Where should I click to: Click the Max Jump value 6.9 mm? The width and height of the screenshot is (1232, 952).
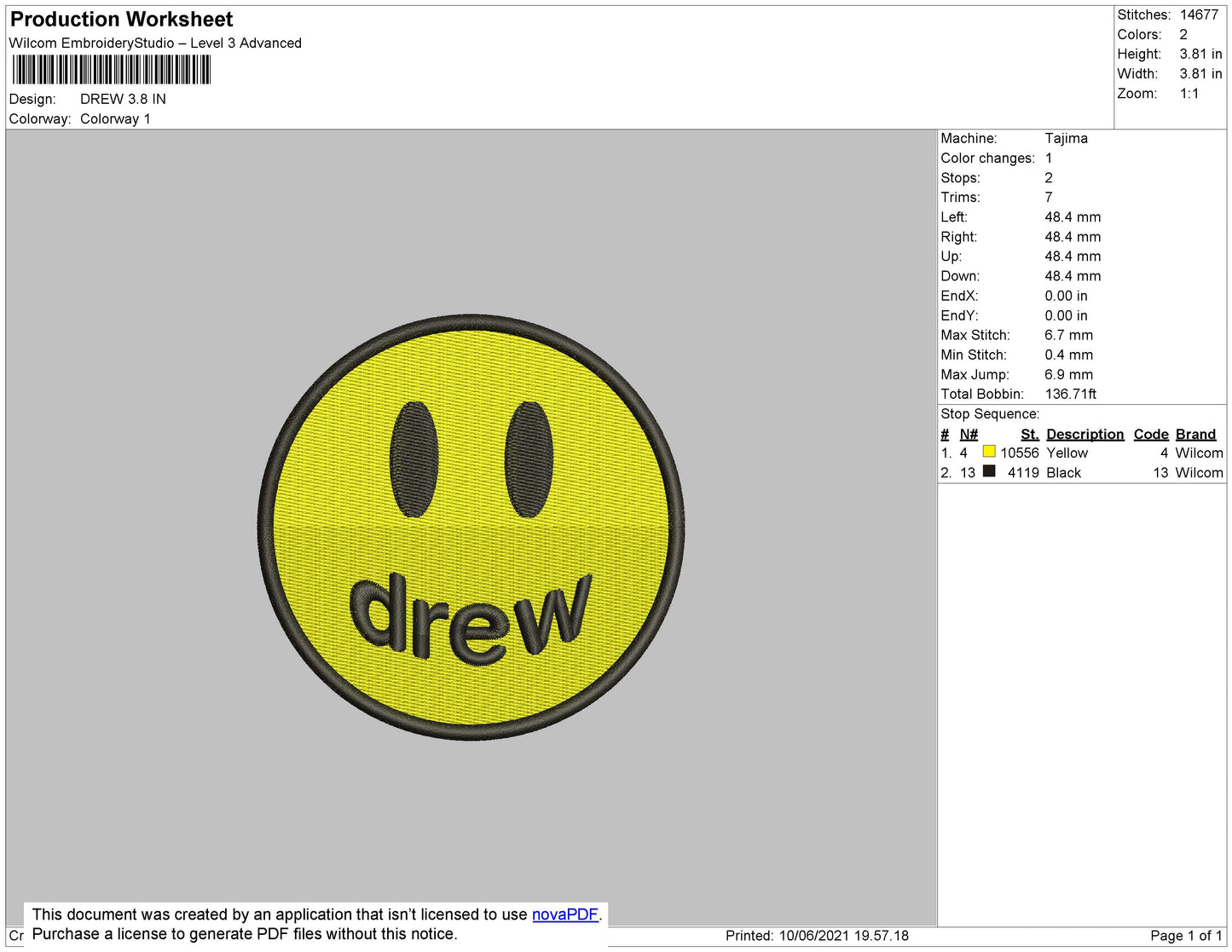click(1068, 374)
